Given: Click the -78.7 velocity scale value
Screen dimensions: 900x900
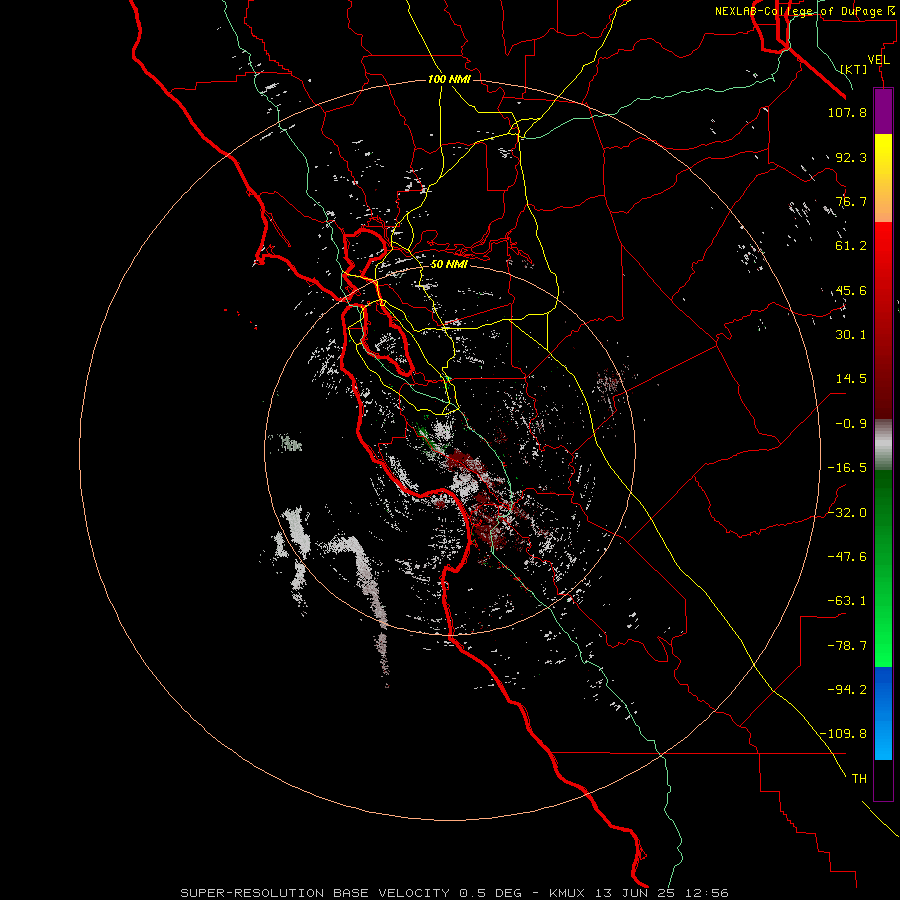Looking at the screenshot, I should (x=847, y=646).
